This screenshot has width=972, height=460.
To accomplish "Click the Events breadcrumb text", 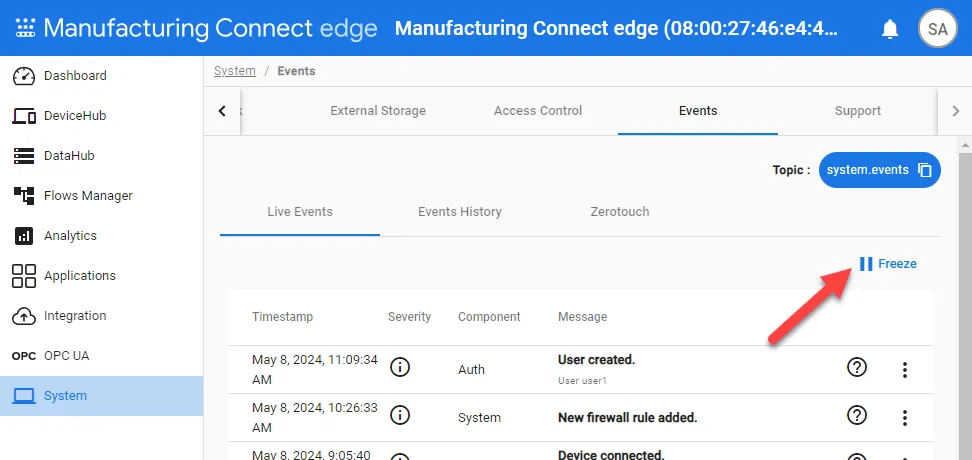I will [296, 71].
